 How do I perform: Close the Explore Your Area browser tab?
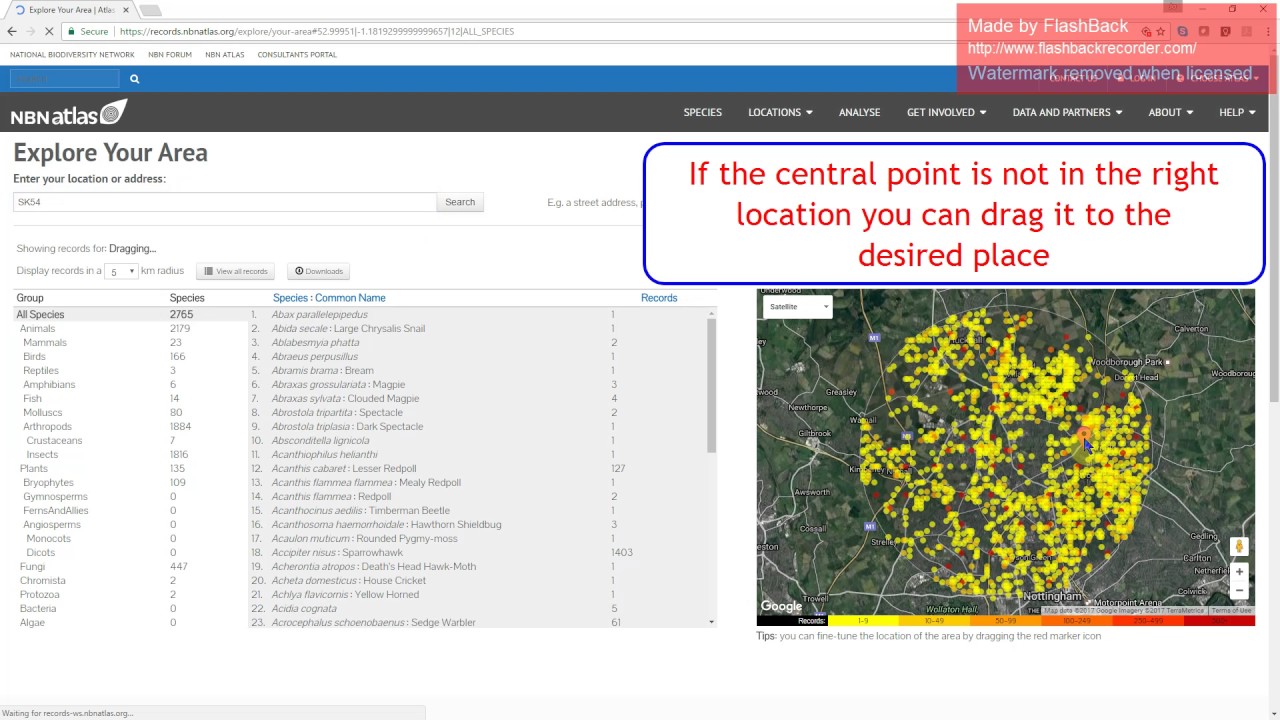[x=125, y=10]
